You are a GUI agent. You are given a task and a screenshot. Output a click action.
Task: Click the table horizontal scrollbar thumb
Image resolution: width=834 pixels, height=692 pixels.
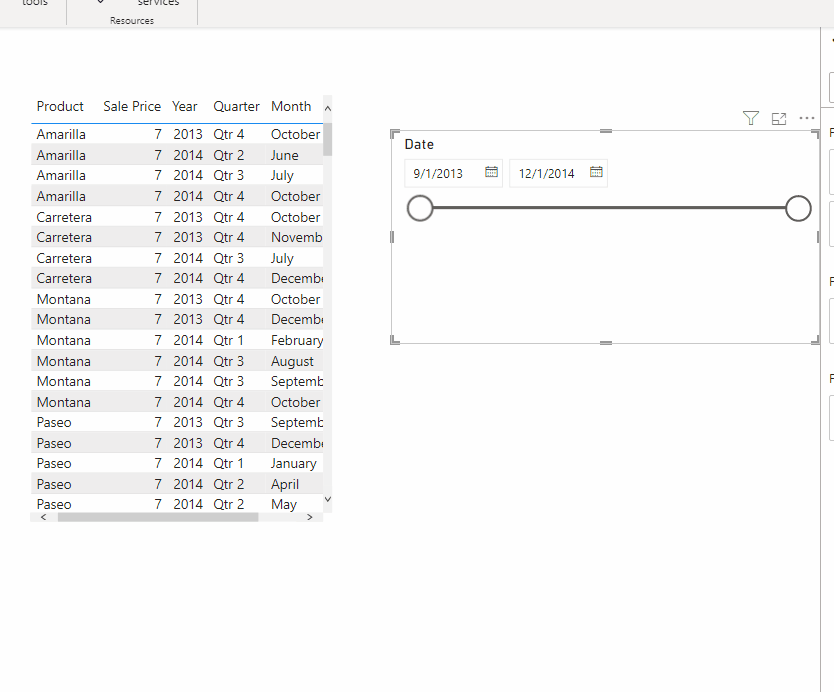(x=158, y=517)
